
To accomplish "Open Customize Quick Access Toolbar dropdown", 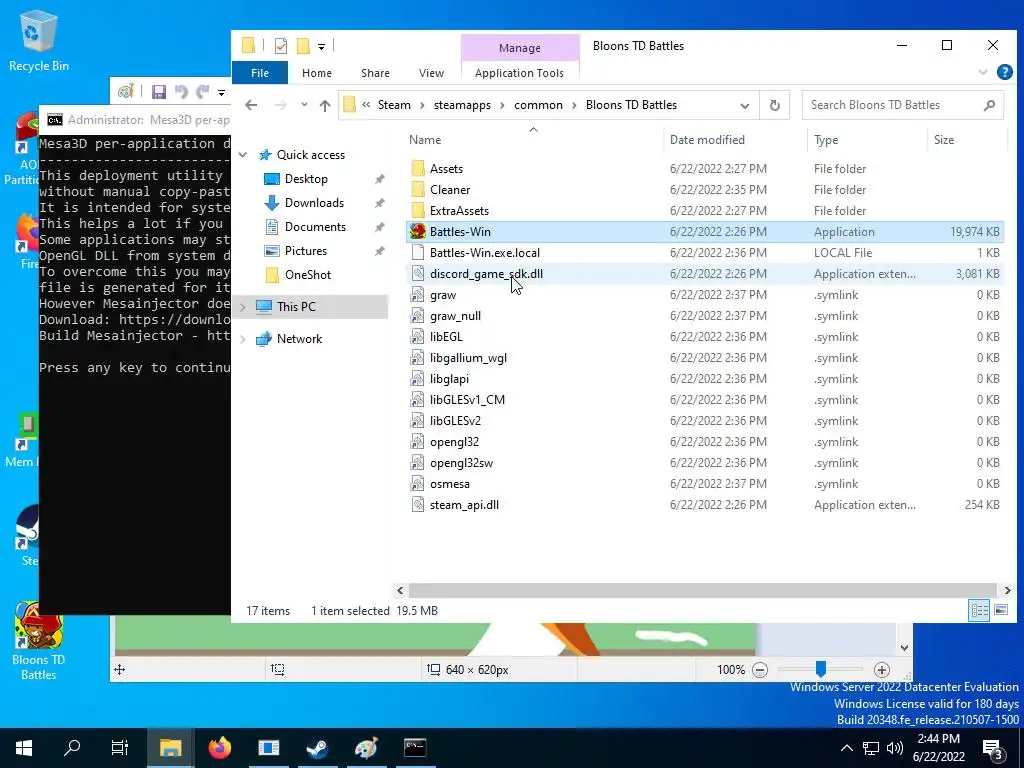I will (x=321, y=46).
